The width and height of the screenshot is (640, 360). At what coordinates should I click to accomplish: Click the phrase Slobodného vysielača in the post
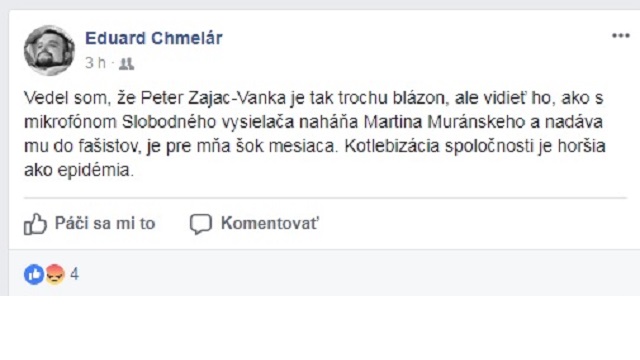pyautogui.click(x=208, y=122)
